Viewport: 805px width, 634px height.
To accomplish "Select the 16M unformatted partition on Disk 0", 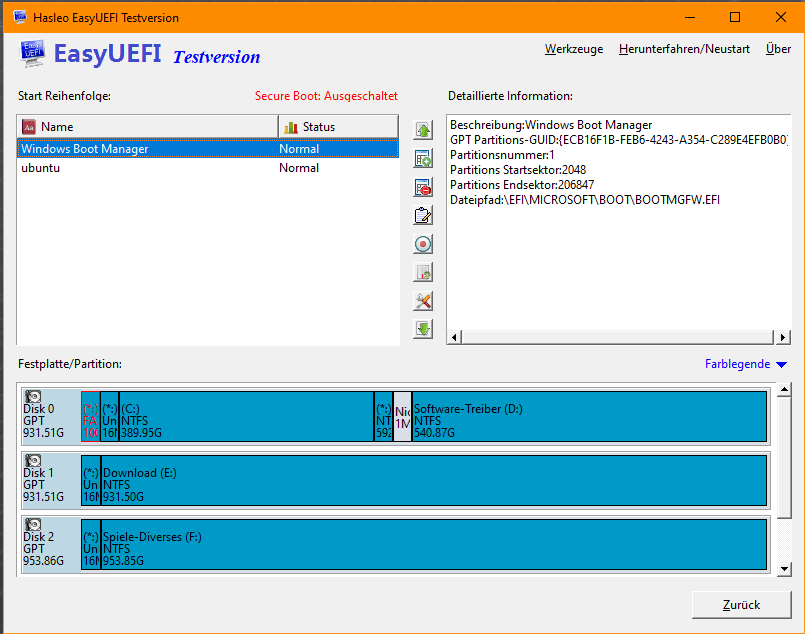I will pyautogui.click(x=109, y=416).
